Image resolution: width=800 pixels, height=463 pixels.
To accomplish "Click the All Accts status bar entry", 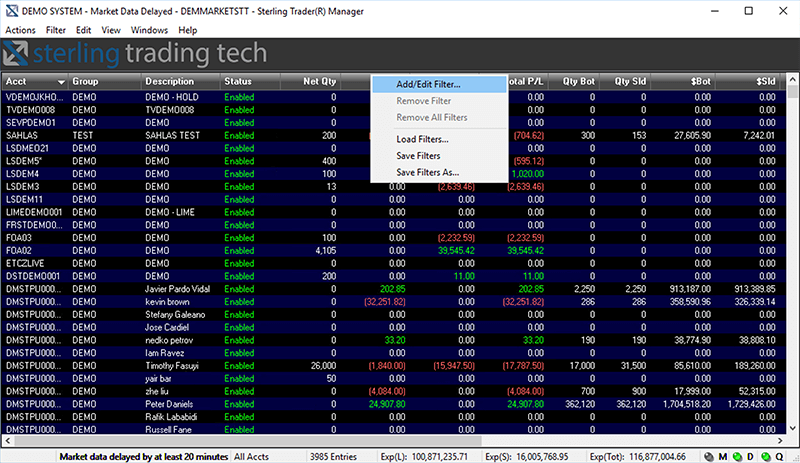I will click(251, 457).
